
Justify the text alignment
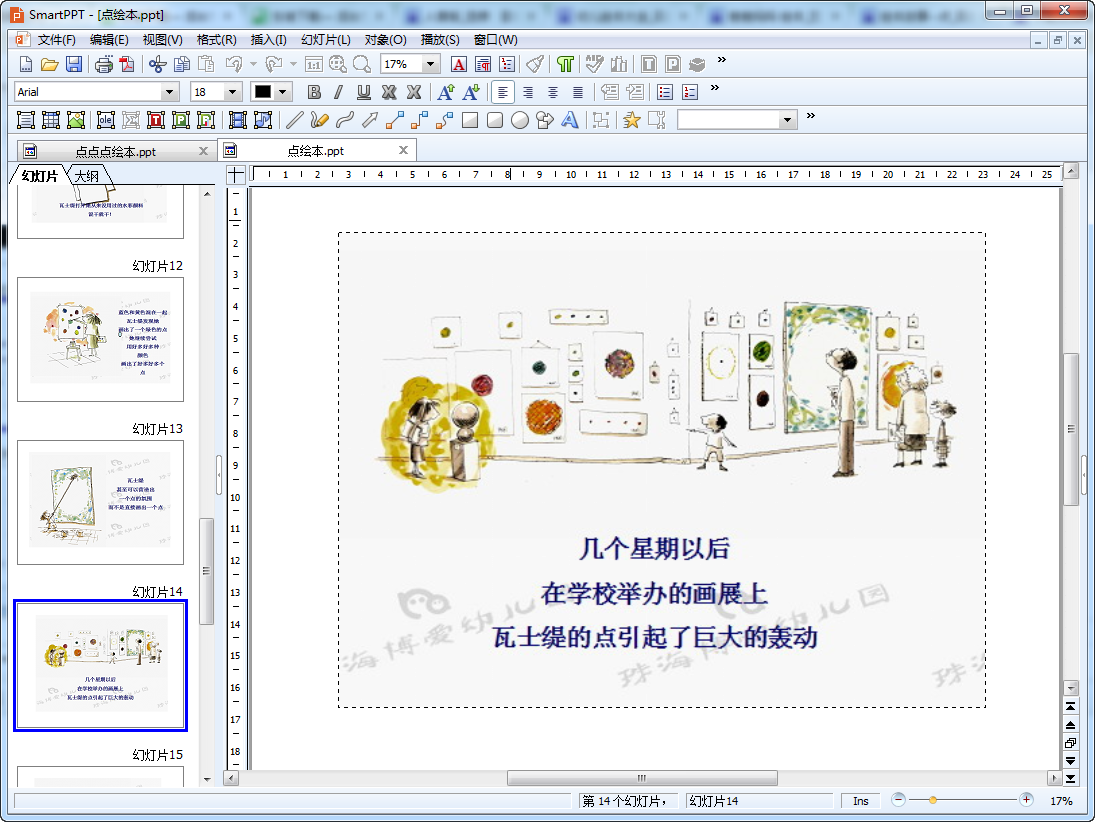(x=578, y=92)
